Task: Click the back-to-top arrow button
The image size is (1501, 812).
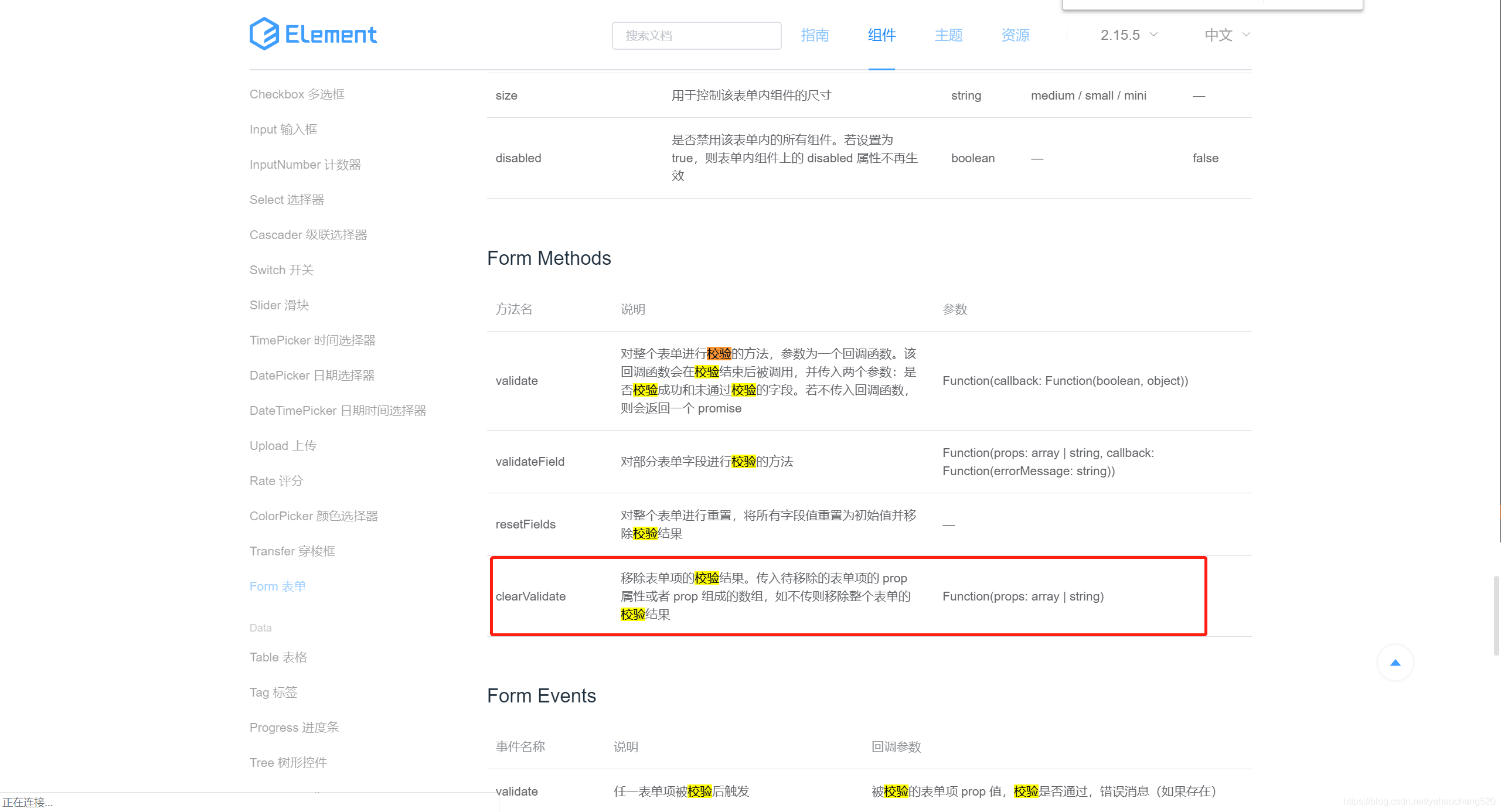Action: [1395, 663]
